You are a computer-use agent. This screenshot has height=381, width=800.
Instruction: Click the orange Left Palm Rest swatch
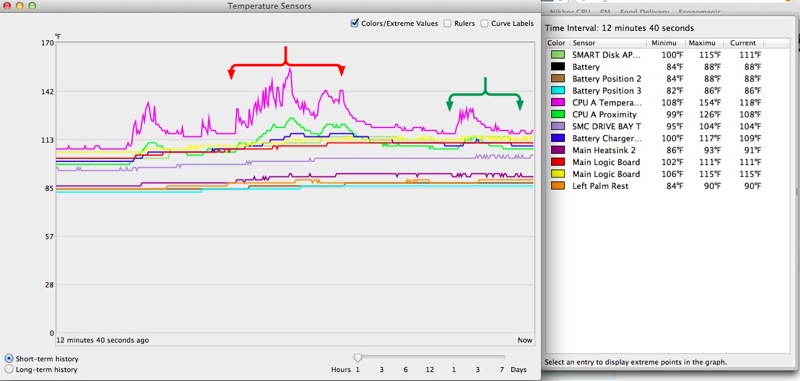(558, 186)
